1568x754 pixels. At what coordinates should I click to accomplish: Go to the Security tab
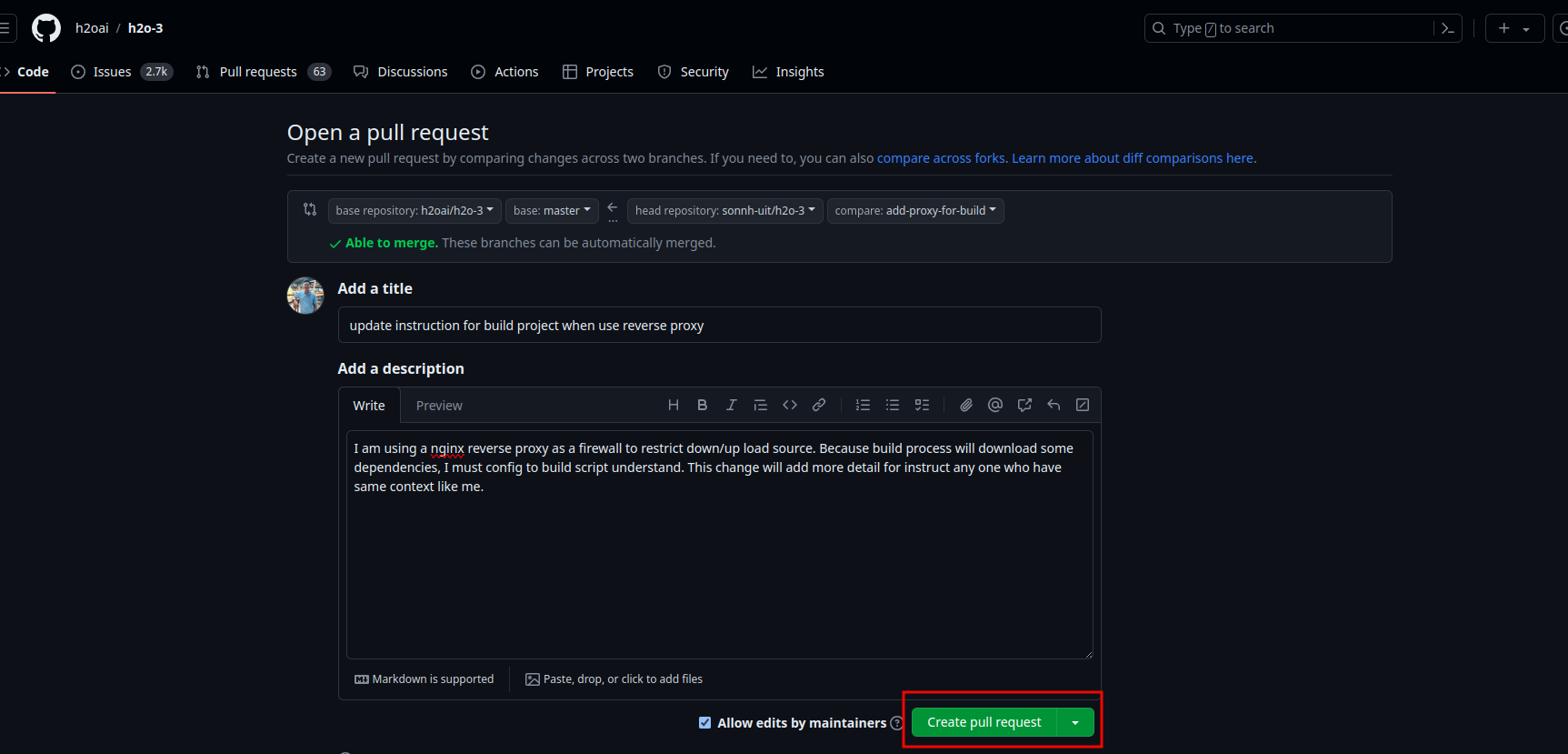click(694, 72)
